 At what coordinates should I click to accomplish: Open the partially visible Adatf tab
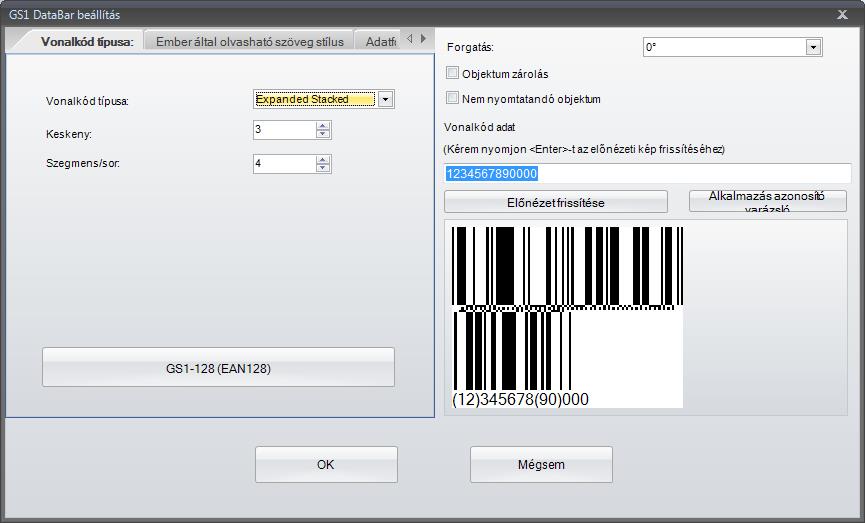[380, 41]
